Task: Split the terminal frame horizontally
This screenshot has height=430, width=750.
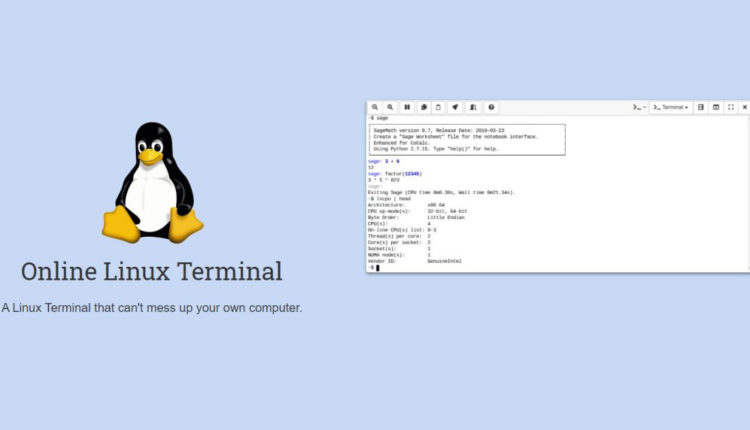Action: tap(701, 107)
